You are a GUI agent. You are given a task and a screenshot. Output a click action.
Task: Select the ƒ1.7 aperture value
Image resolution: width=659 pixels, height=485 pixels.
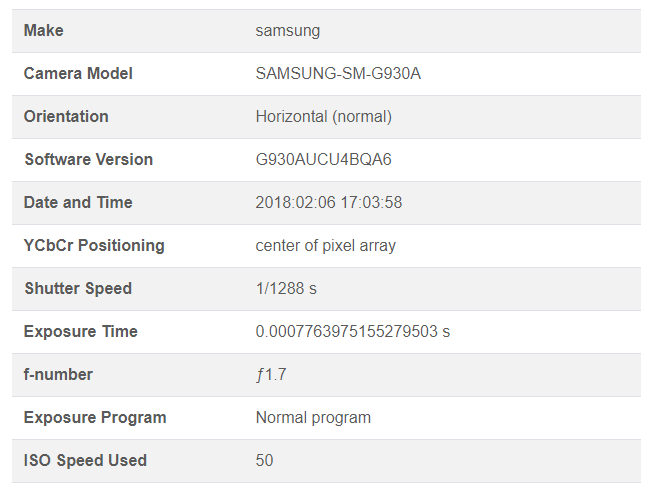[271, 375]
